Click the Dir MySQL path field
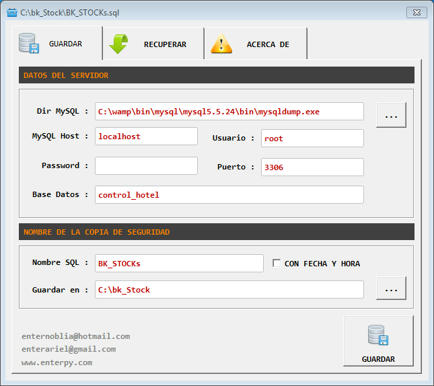 pos(229,112)
